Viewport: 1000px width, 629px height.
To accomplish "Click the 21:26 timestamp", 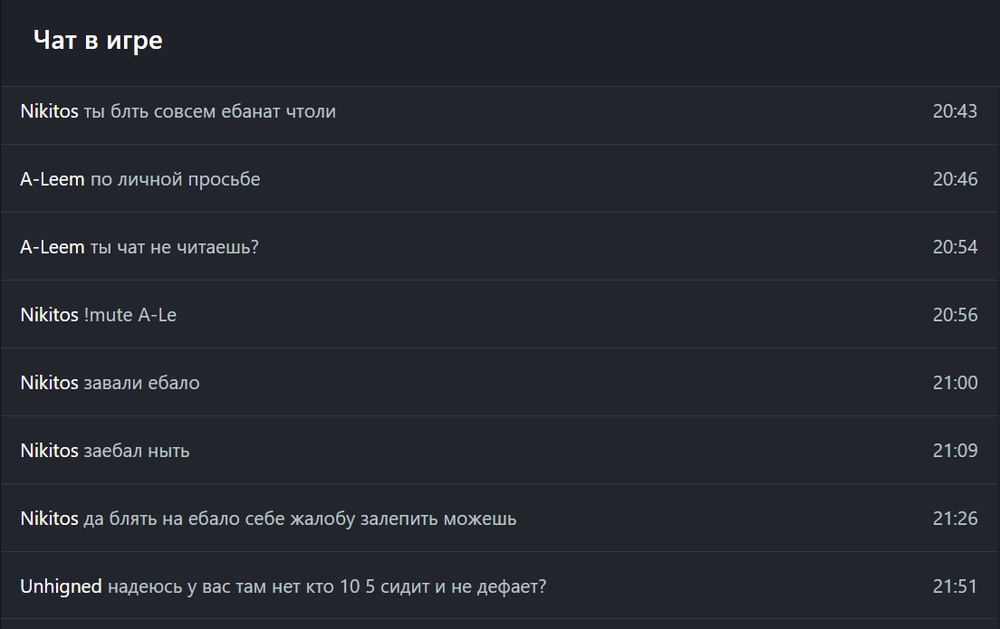I will tap(954, 519).
